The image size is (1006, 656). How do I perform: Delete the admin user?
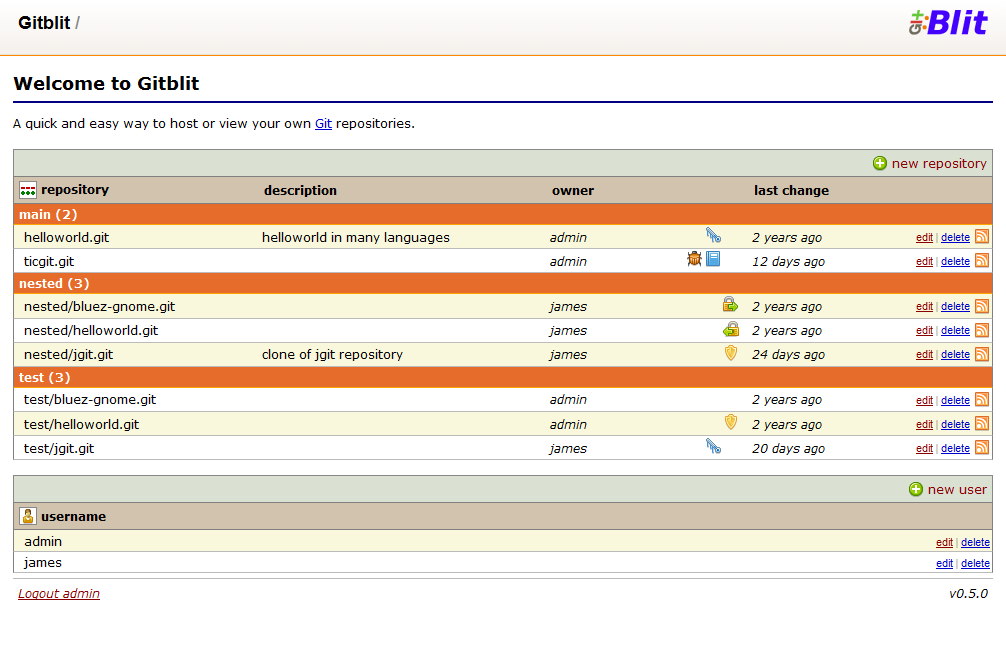(x=975, y=542)
